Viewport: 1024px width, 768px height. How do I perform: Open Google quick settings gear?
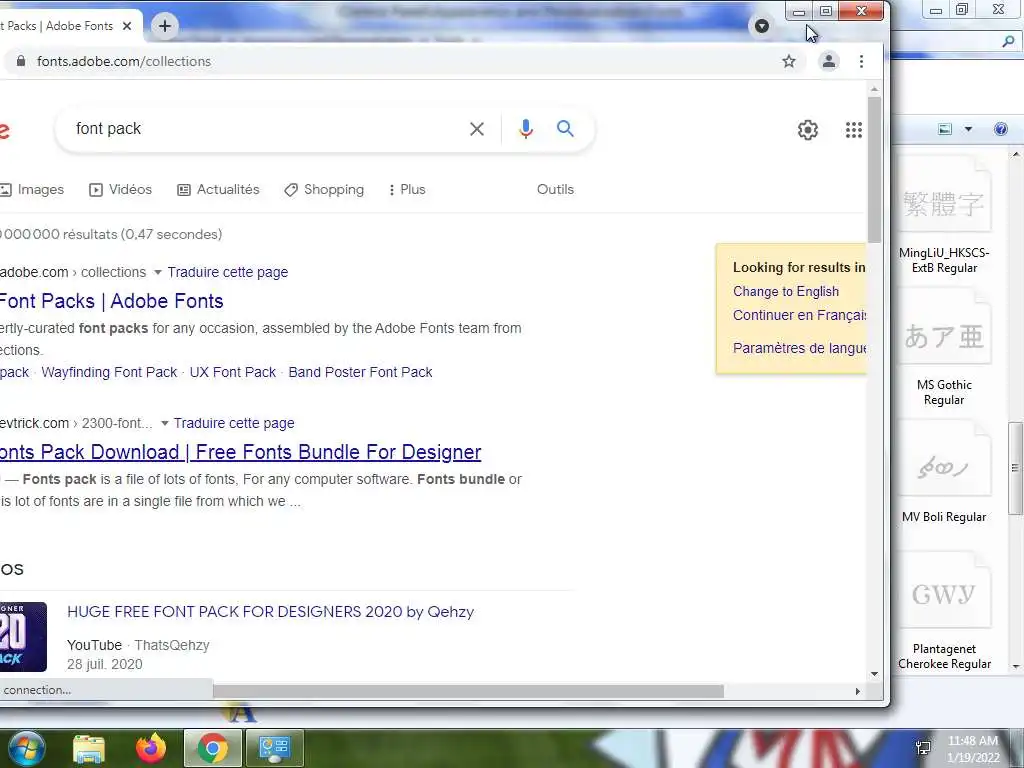(808, 130)
